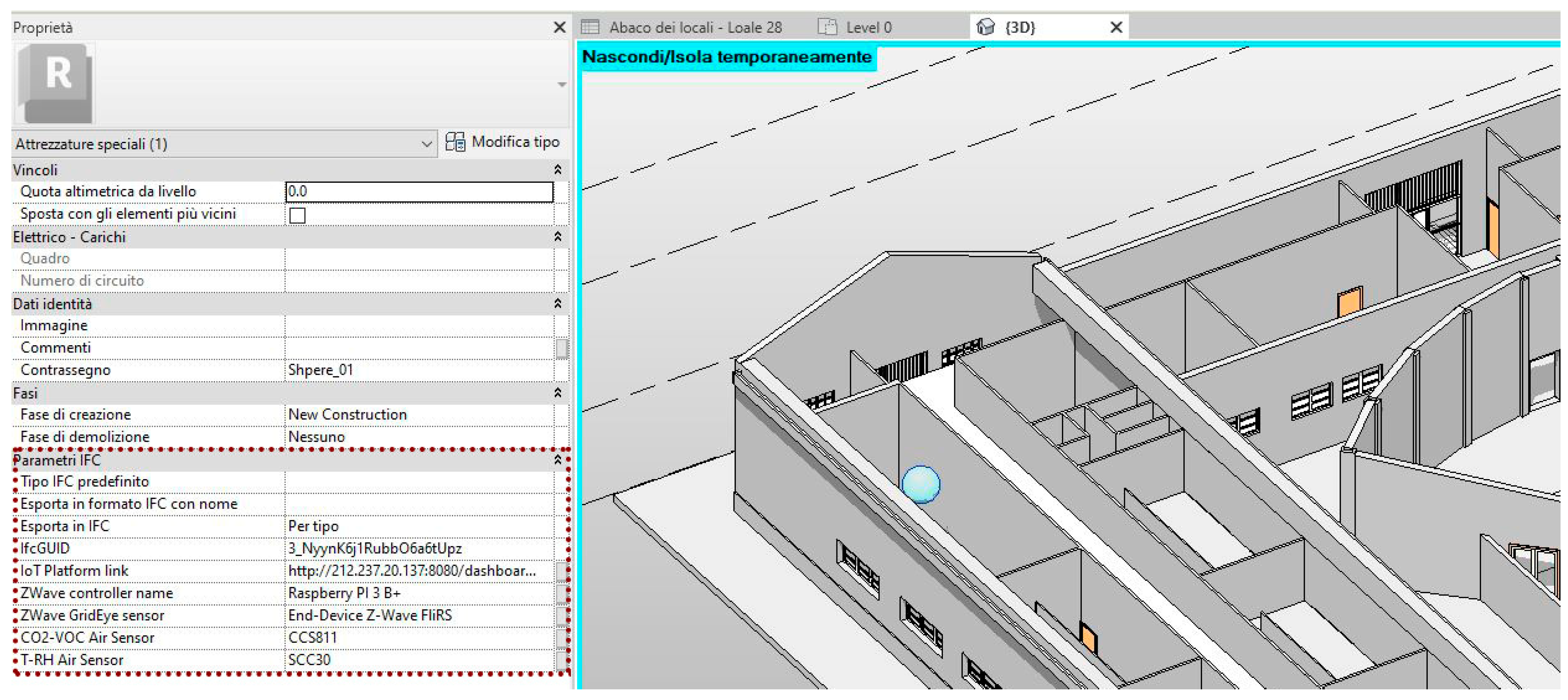Close the {3D} view tab
This screenshot has width=1568, height=700.
point(1116,27)
